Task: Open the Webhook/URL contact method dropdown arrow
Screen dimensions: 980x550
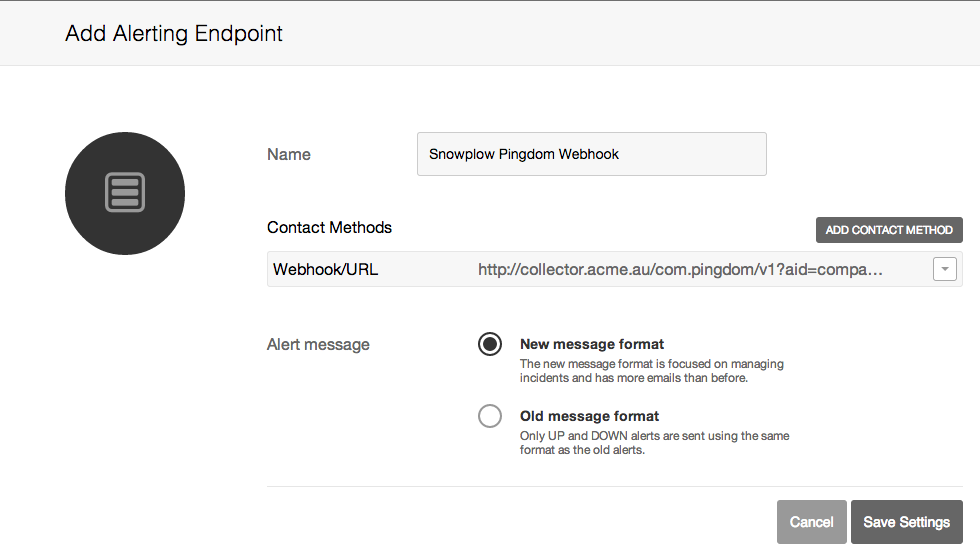Action: pyautogui.click(x=944, y=269)
